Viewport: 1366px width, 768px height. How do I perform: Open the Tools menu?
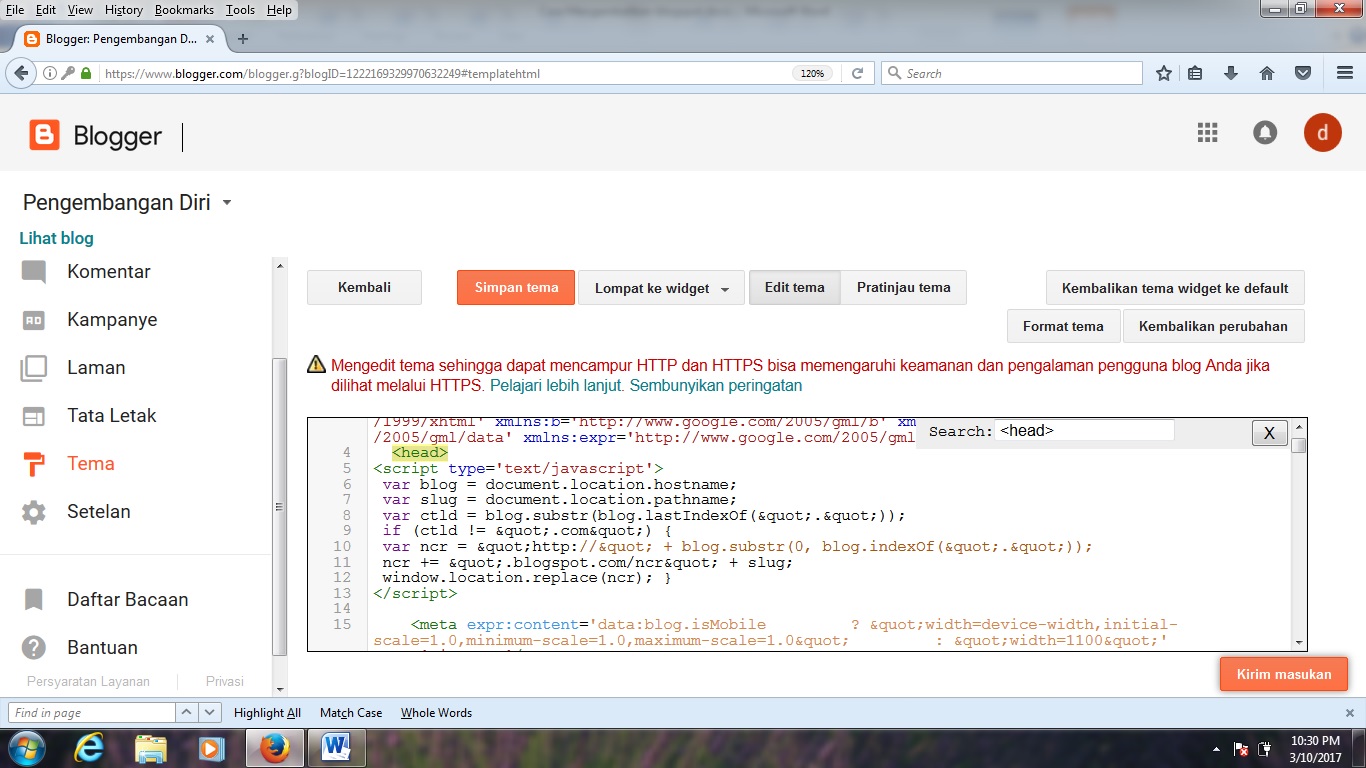pyautogui.click(x=240, y=10)
